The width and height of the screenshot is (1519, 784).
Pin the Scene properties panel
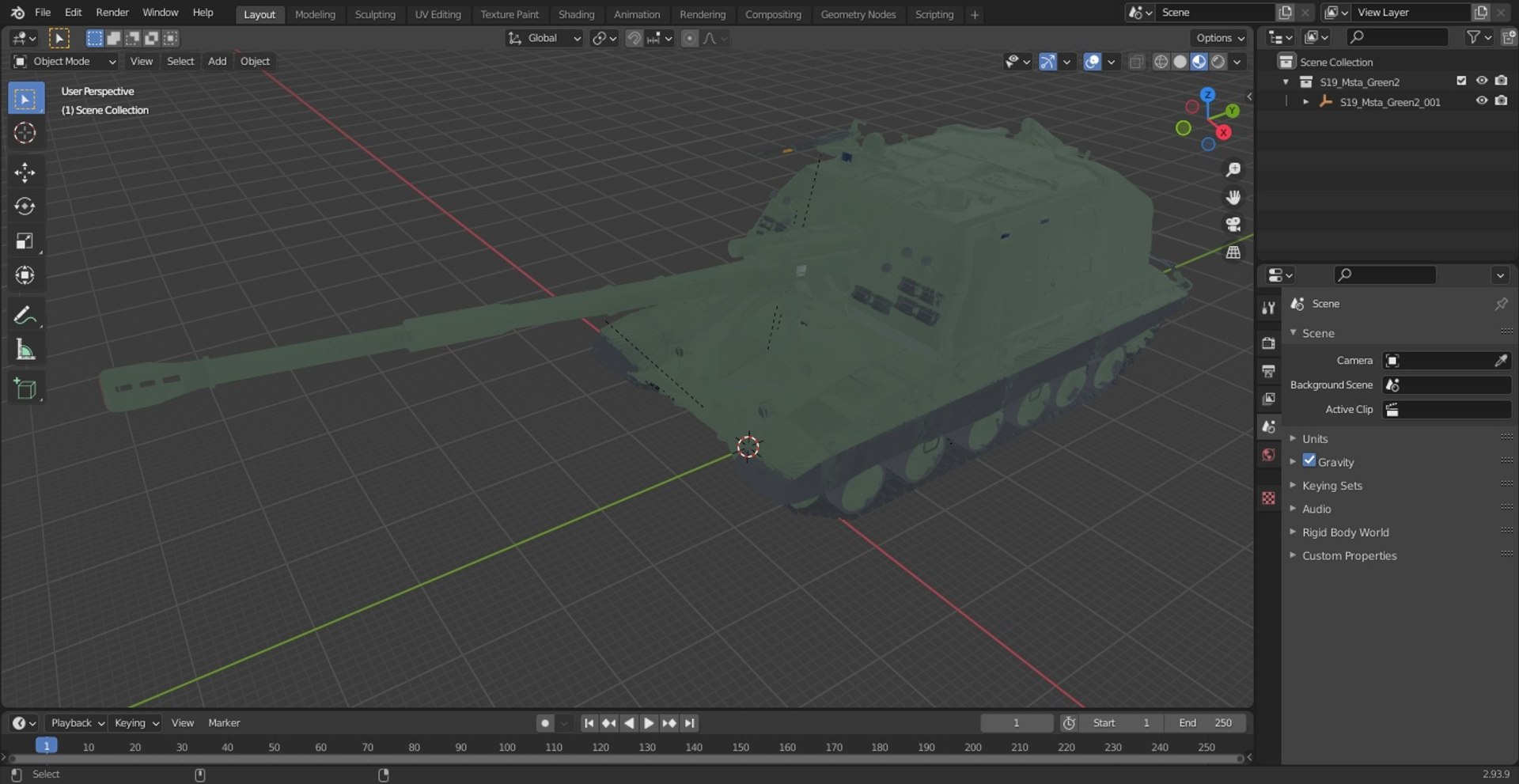(1501, 304)
